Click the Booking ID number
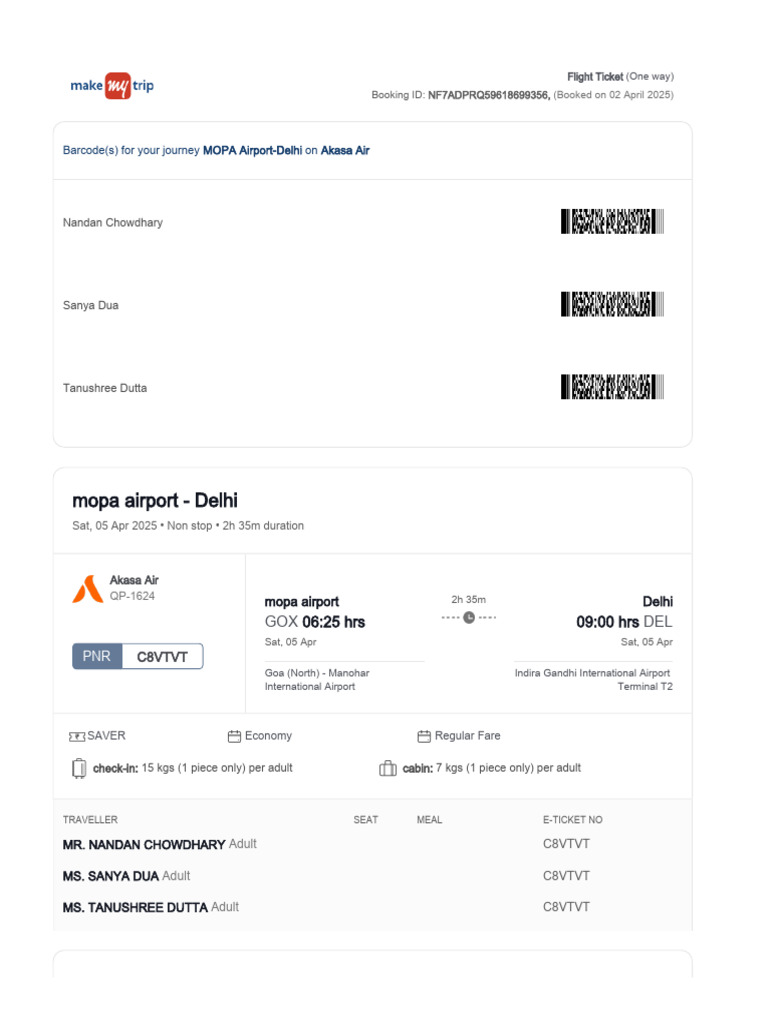Image resolution: width=768 pixels, height=1024 pixels. tap(488, 95)
